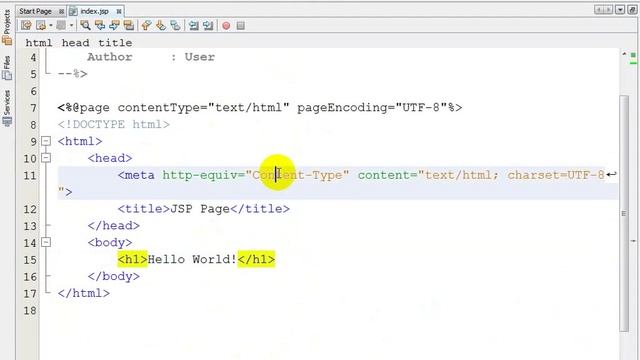Open the Services side panel
The width and height of the screenshot is (640, 360).
(x=7, y=108)
